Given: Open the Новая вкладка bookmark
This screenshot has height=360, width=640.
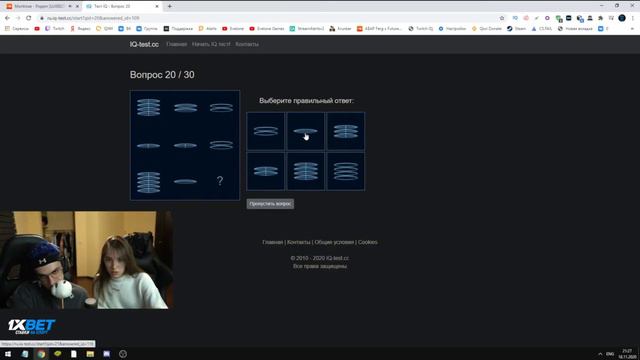Looking at the screenshot, I should tap(575, 29).
